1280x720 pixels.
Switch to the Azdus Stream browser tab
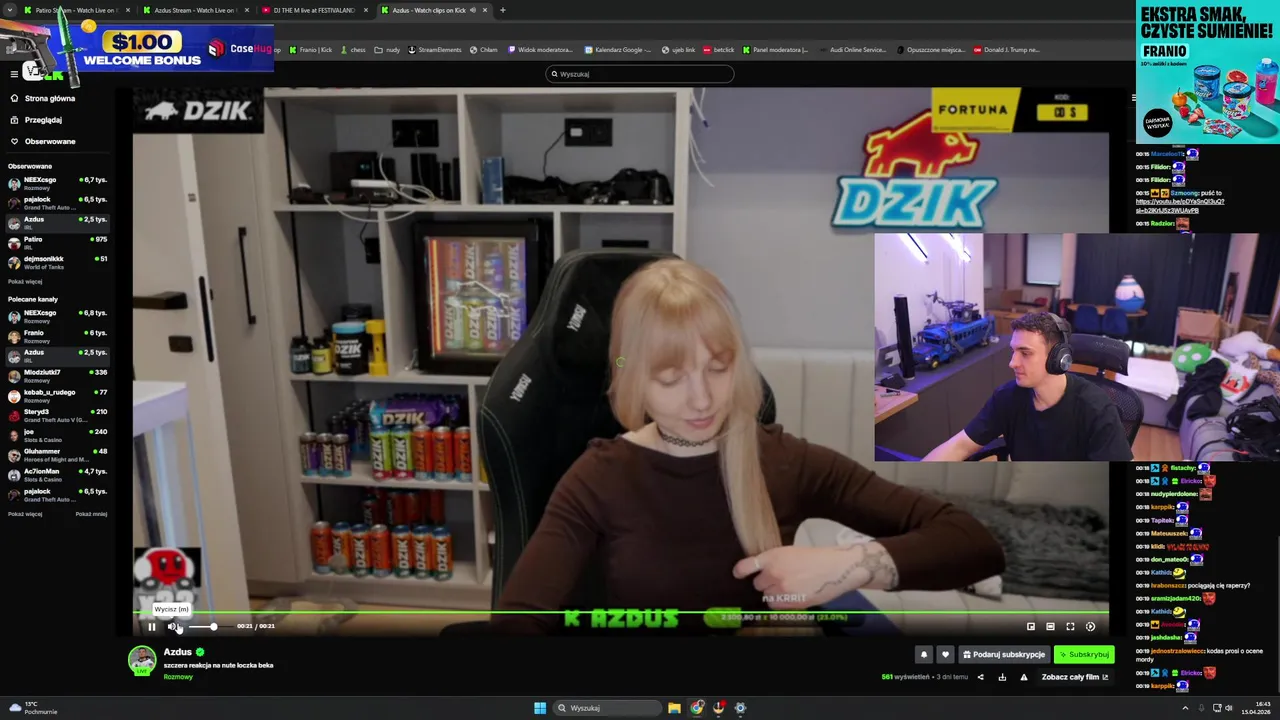point(195,10)
